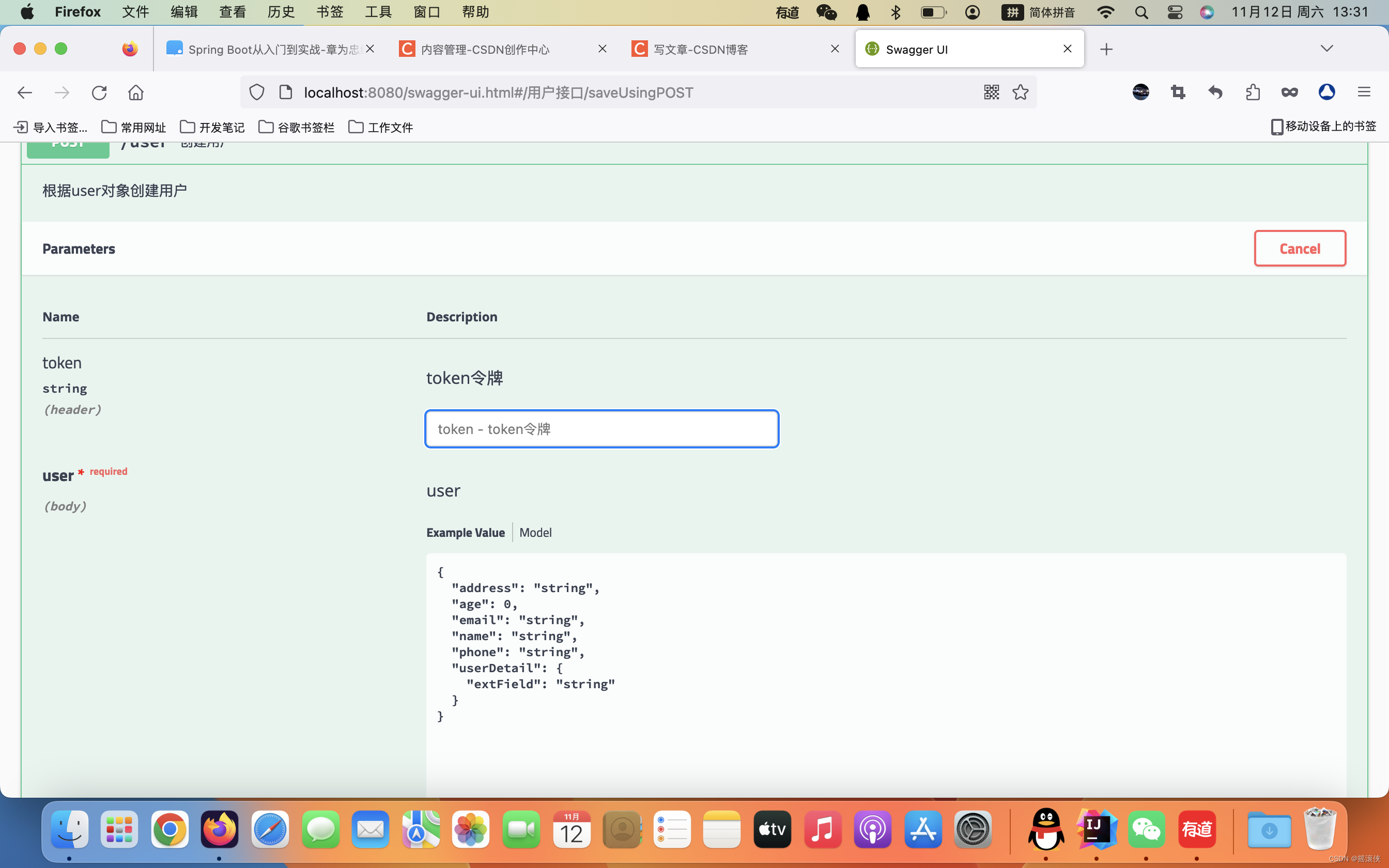
Task: Open the QR code icon in the address bar
Action: coord(991,92)
